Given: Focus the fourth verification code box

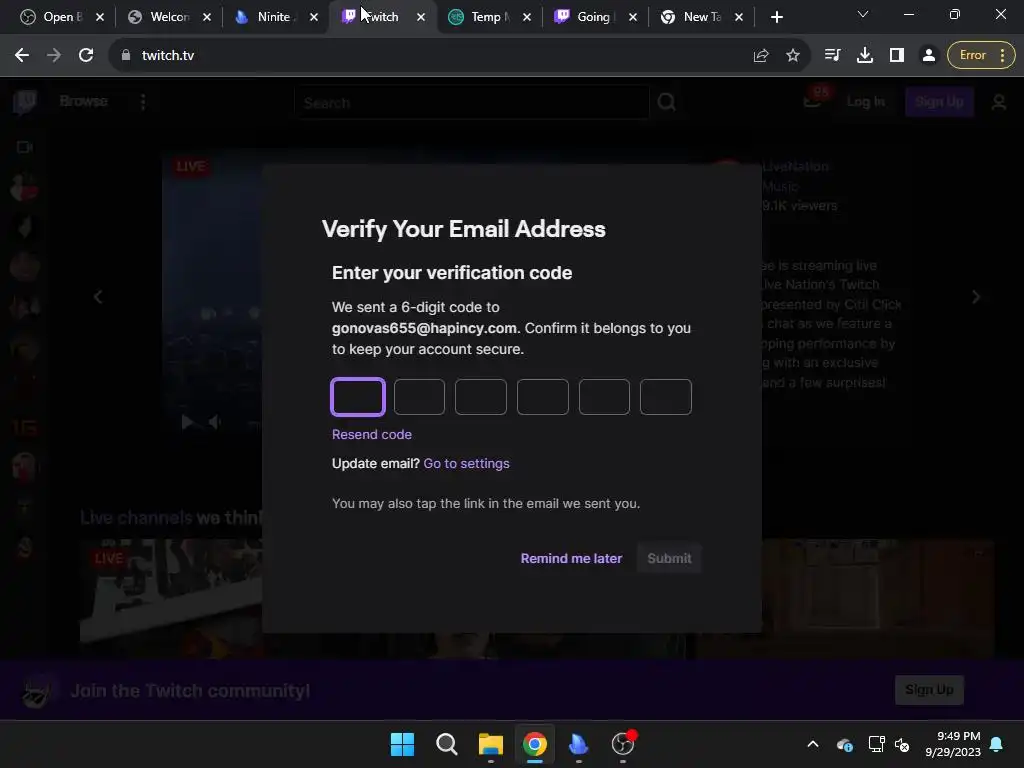Looking at the screenshot, I should coord(543,397).
